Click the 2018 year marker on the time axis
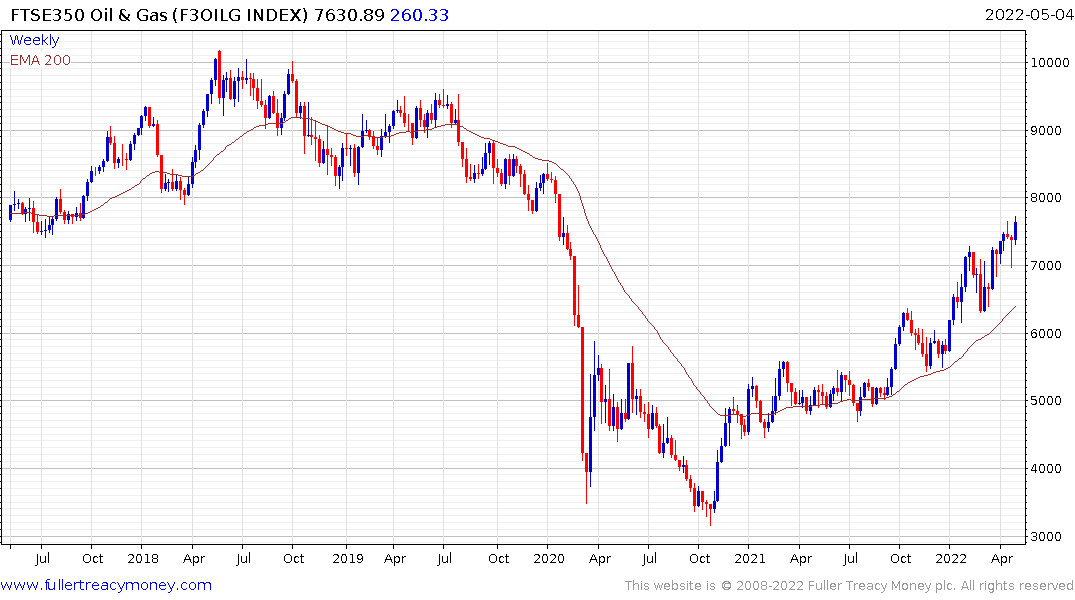The width and height of the screenshot is (1075, 600). (143, 558)
